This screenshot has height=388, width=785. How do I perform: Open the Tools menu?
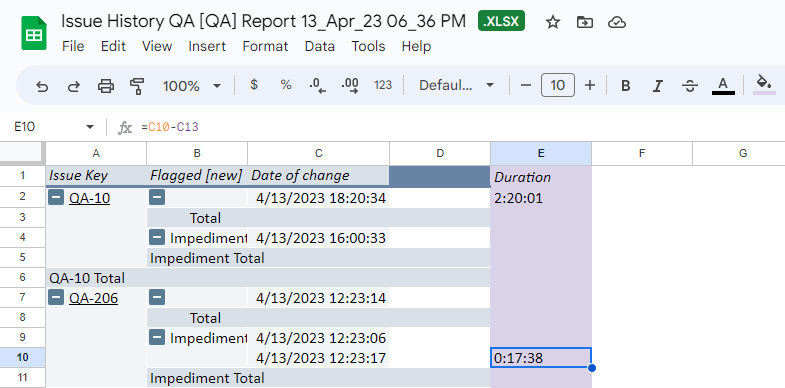[368, 46]
